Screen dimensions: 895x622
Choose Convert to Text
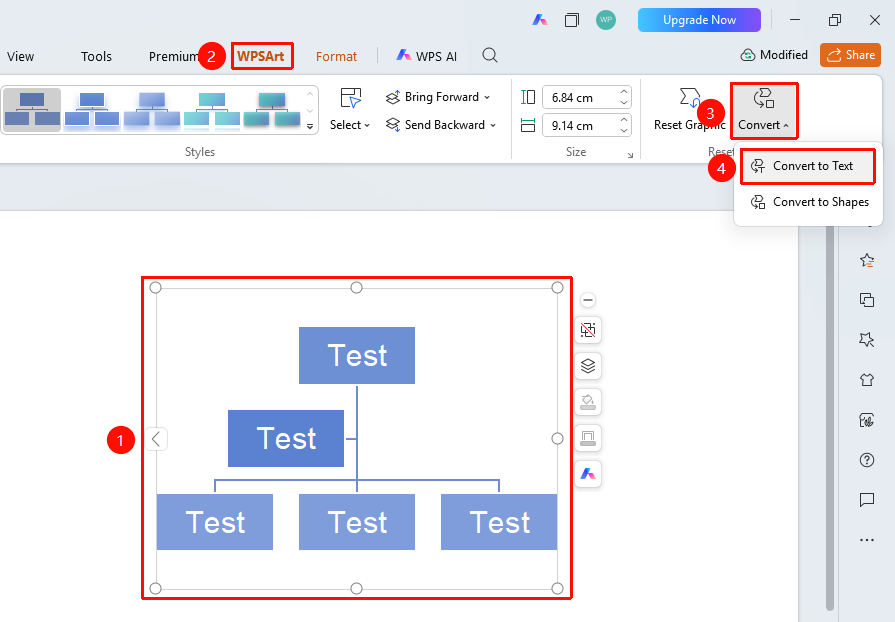[807, 166]
